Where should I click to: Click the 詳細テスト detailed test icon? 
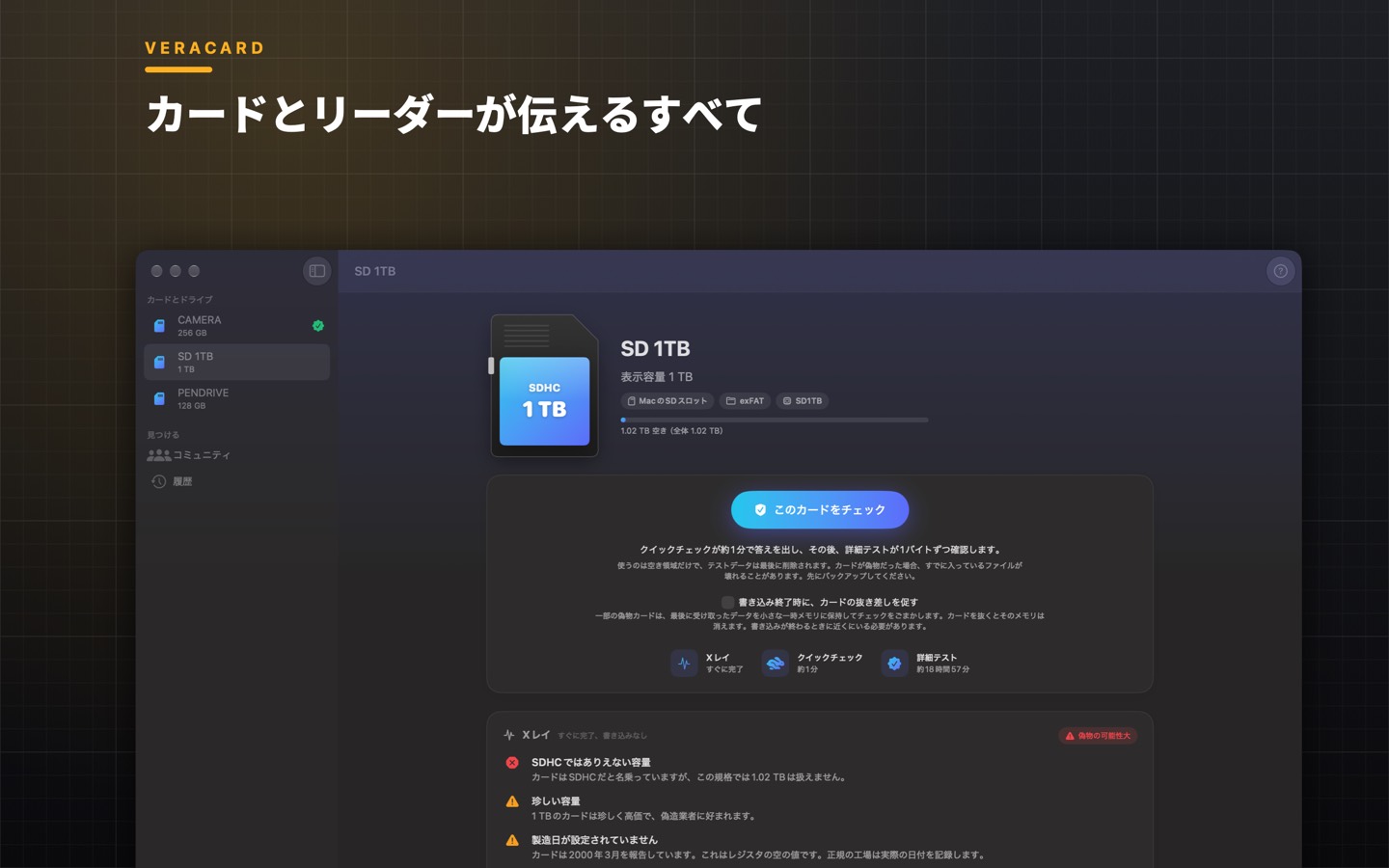point(894,664)
